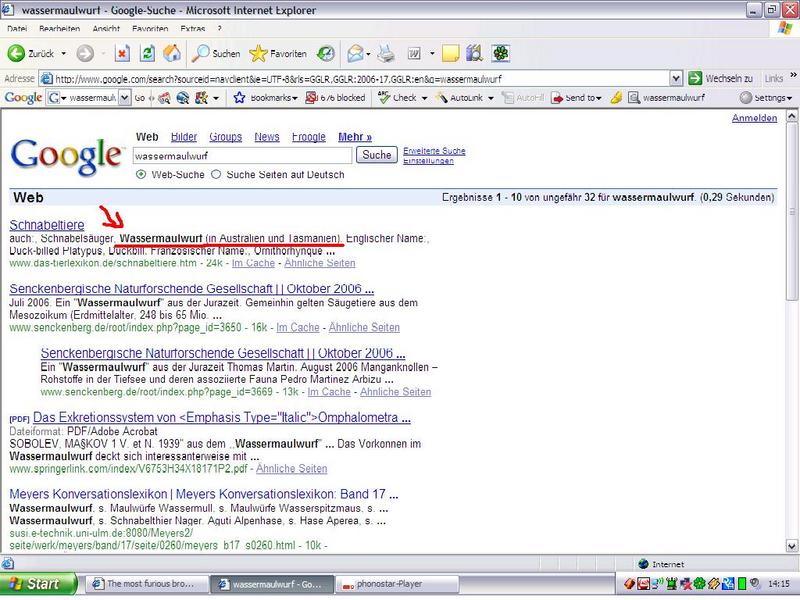Expand the Links toolbar chevron
800x600 pixels.
[x=793, y=76]
